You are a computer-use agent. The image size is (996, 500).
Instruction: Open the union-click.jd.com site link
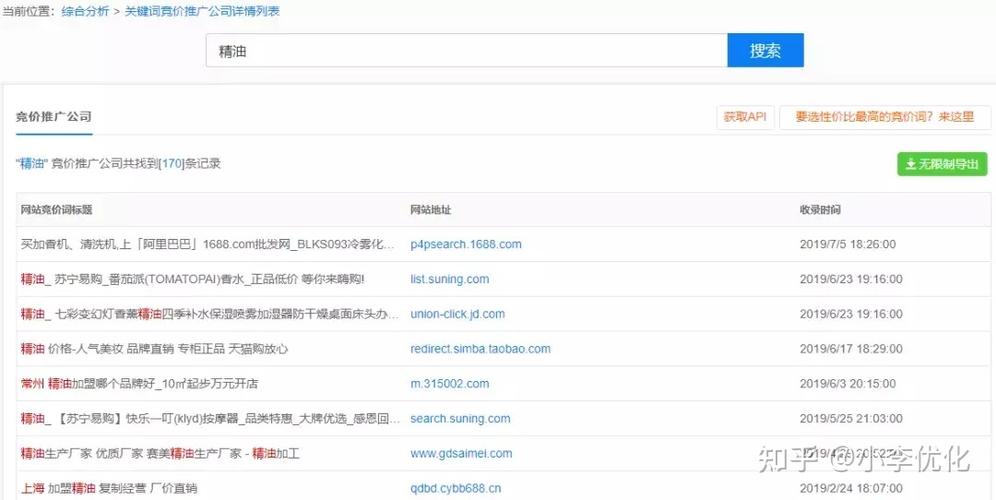coord(457,314)
